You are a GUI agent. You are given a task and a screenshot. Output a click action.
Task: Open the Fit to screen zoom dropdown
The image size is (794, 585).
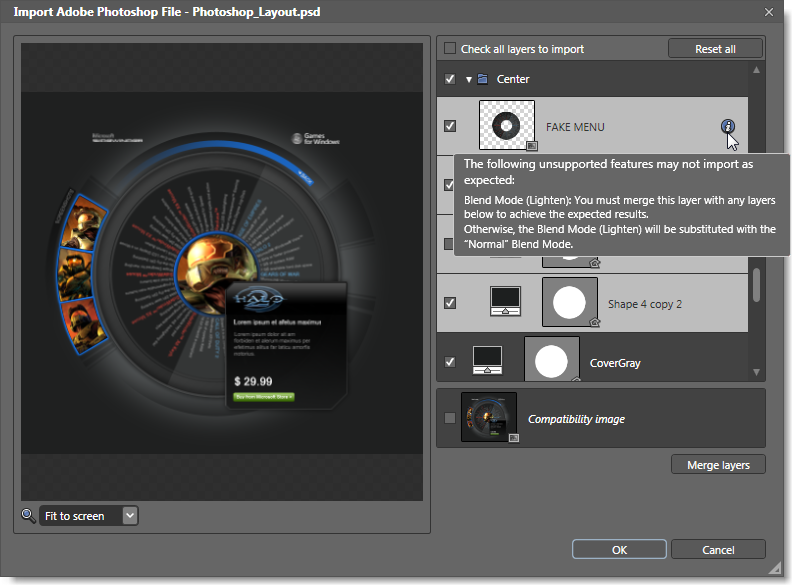(x=130, y=516)
